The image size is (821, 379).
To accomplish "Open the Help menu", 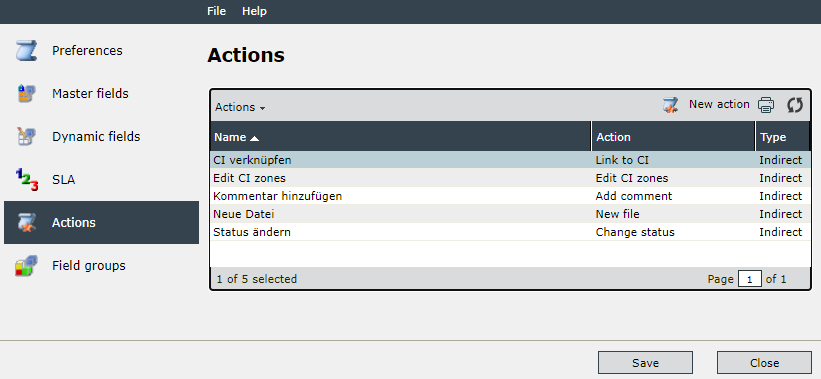I will 254,11.
